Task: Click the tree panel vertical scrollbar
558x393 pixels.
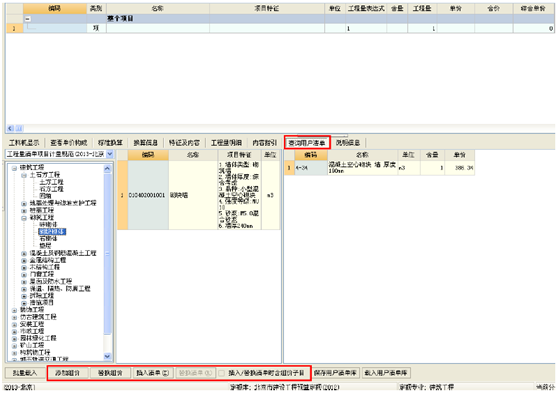Action: pos(107,262)
